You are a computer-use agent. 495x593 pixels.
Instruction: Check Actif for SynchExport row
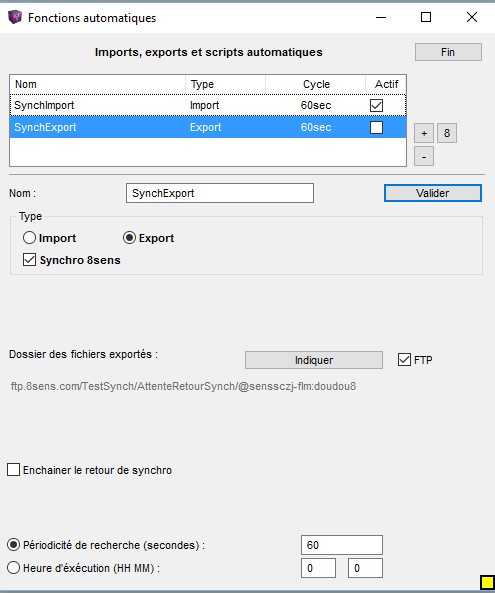pos(376,127)
